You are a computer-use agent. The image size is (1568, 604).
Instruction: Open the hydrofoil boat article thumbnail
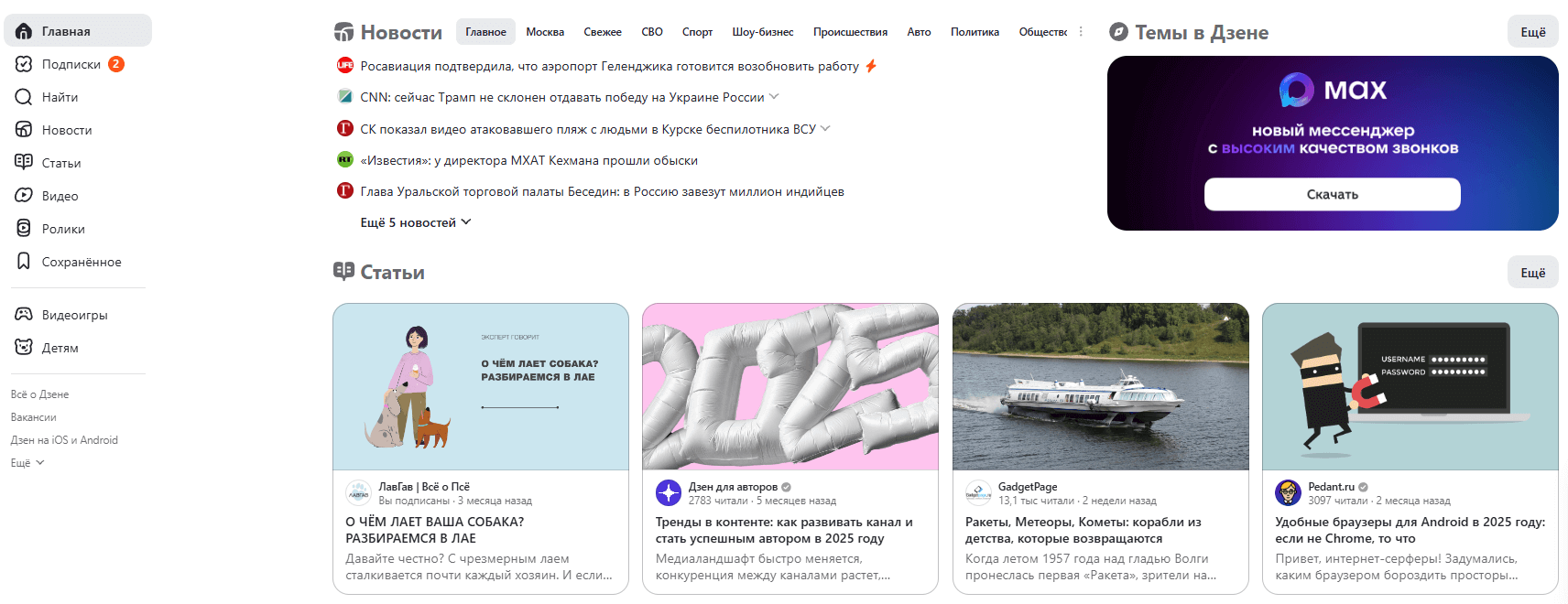(x=1100, y=387)
